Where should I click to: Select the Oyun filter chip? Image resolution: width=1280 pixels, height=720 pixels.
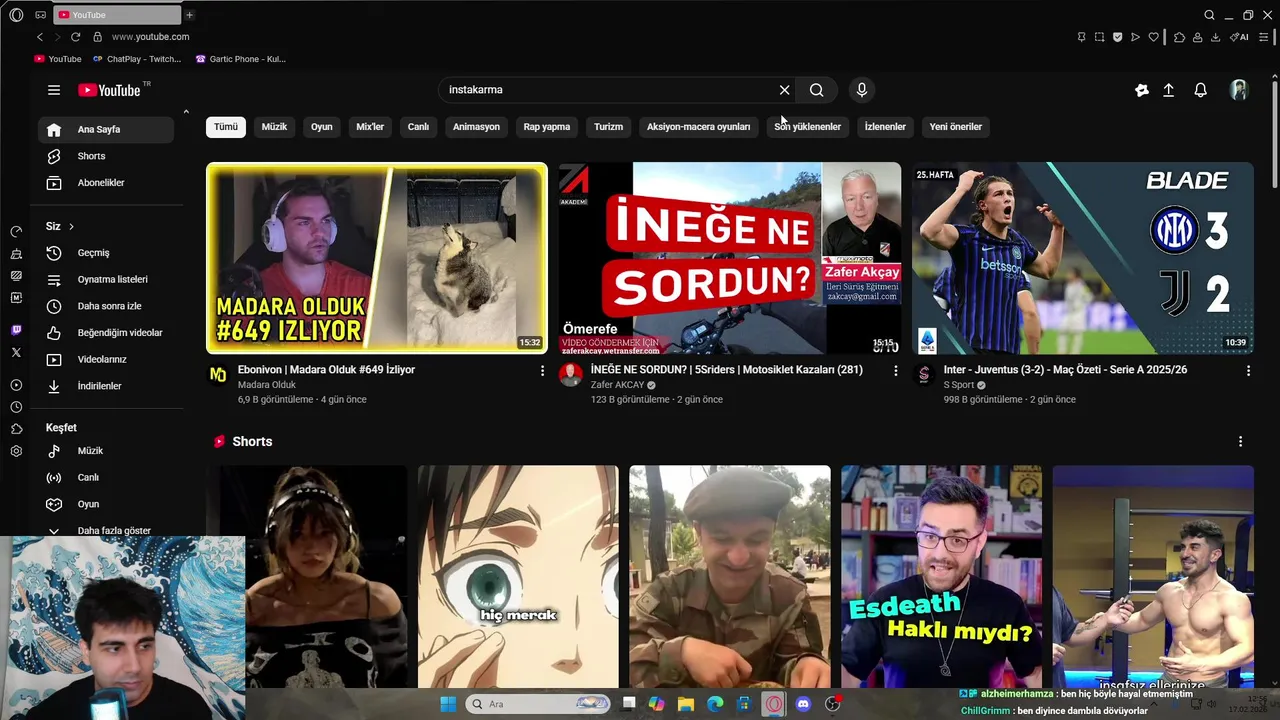click(x=322, y=127)
